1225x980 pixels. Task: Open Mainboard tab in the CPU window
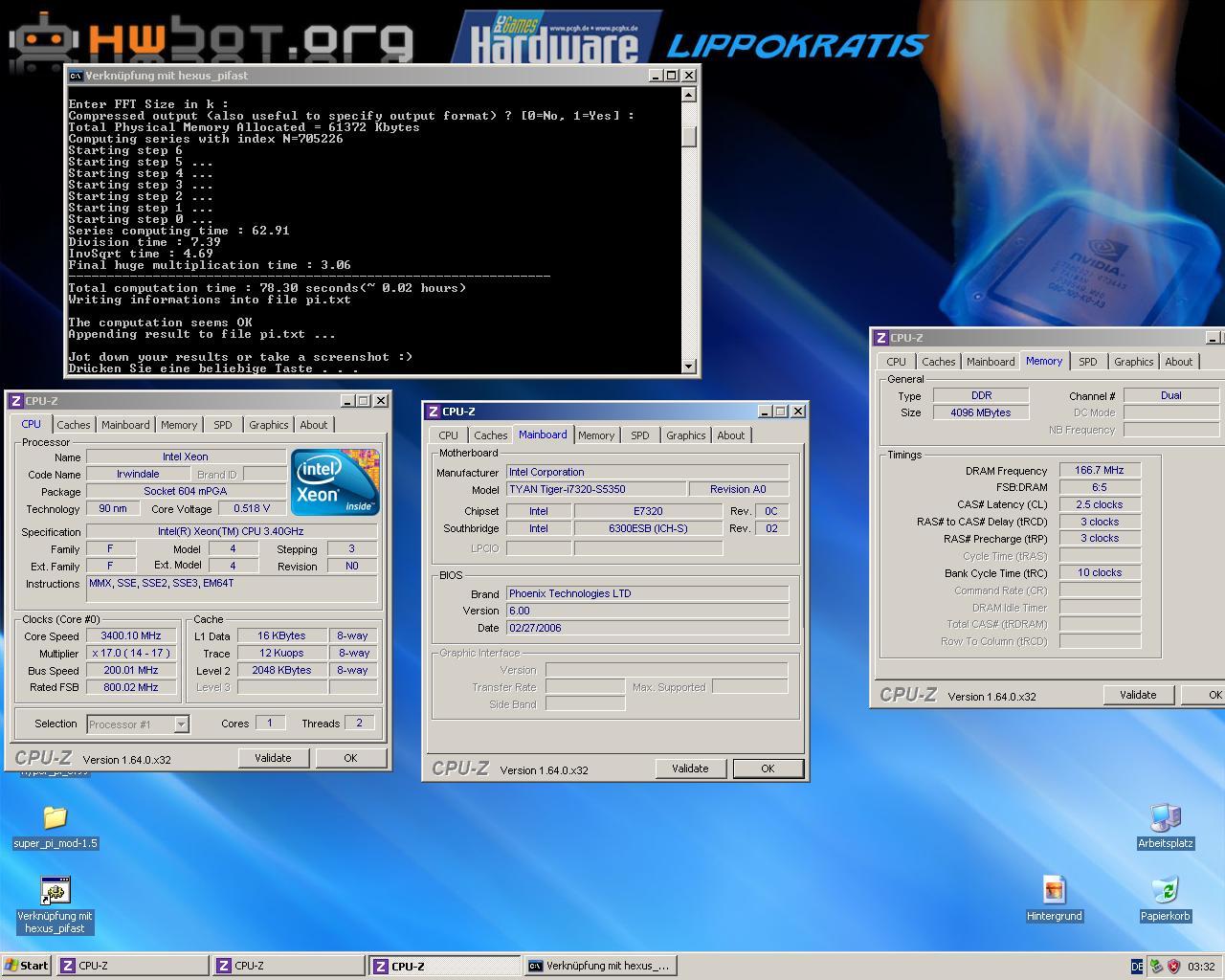pos(125,425)
